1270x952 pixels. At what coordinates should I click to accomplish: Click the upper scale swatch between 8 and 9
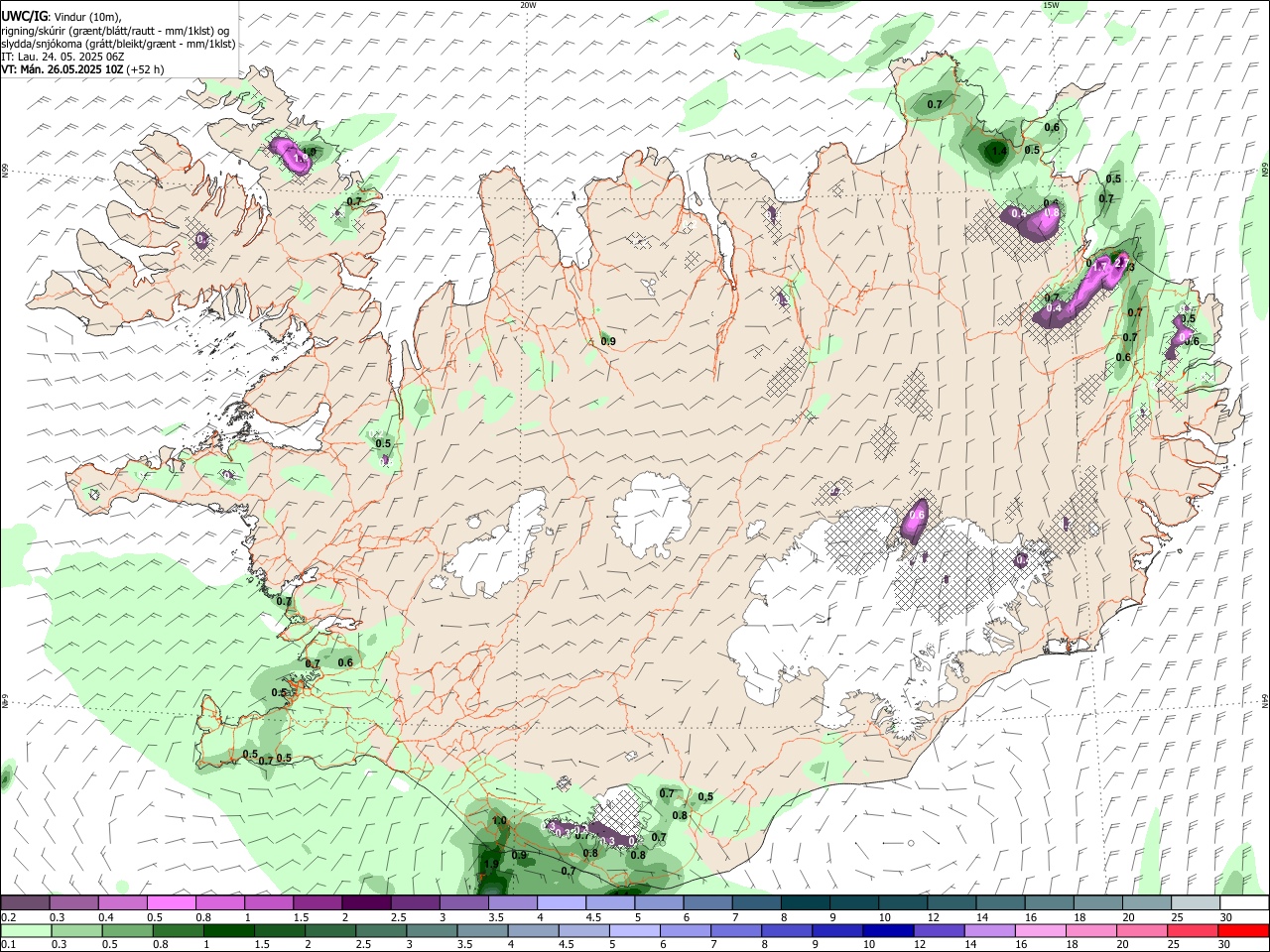tap(804, 902)
